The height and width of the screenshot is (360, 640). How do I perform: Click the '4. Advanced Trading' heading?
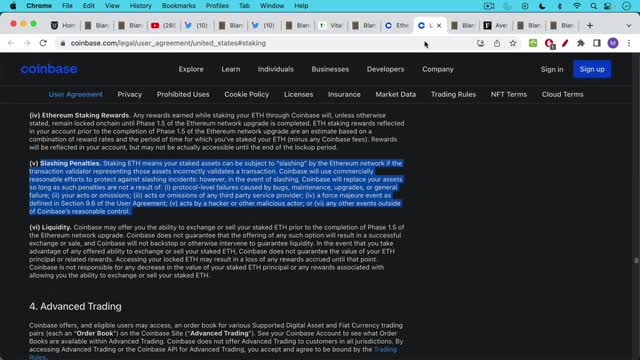click(75, 307)
